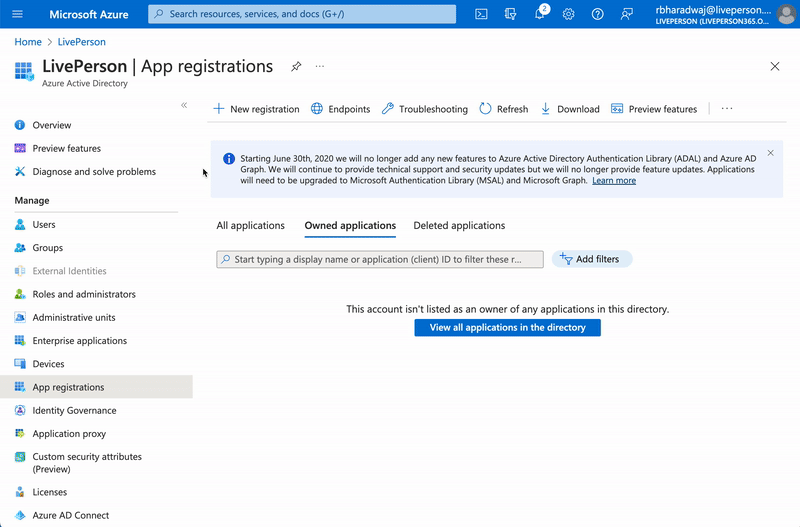Click the Download arrow icon
The height and width of the screenshot is (527, 800).
pyautogui.click(x=545, y=109)
